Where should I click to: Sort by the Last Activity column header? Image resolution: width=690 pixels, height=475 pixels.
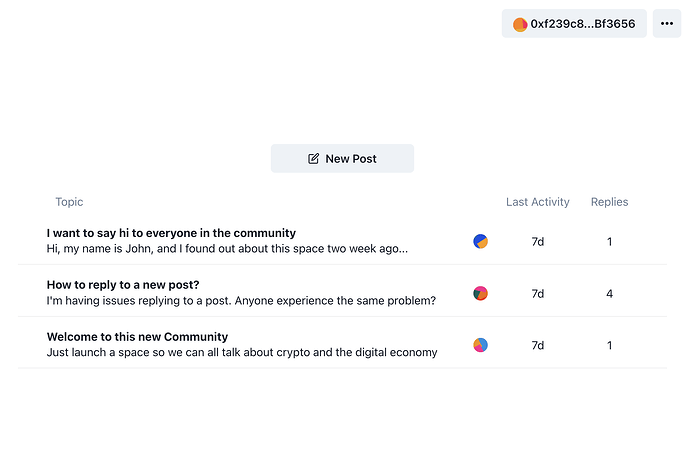537,202
